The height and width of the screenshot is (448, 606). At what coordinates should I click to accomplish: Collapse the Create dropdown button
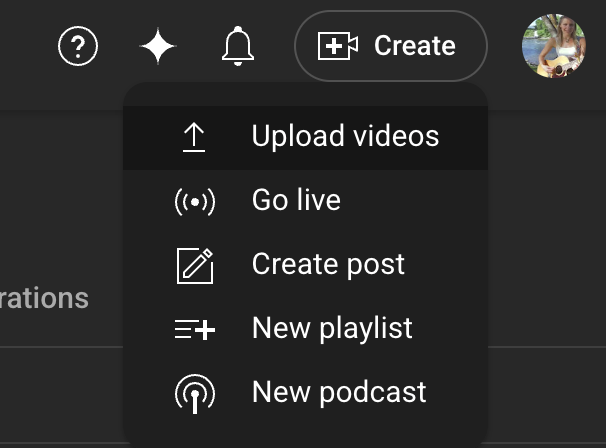[x=390, y=46]
